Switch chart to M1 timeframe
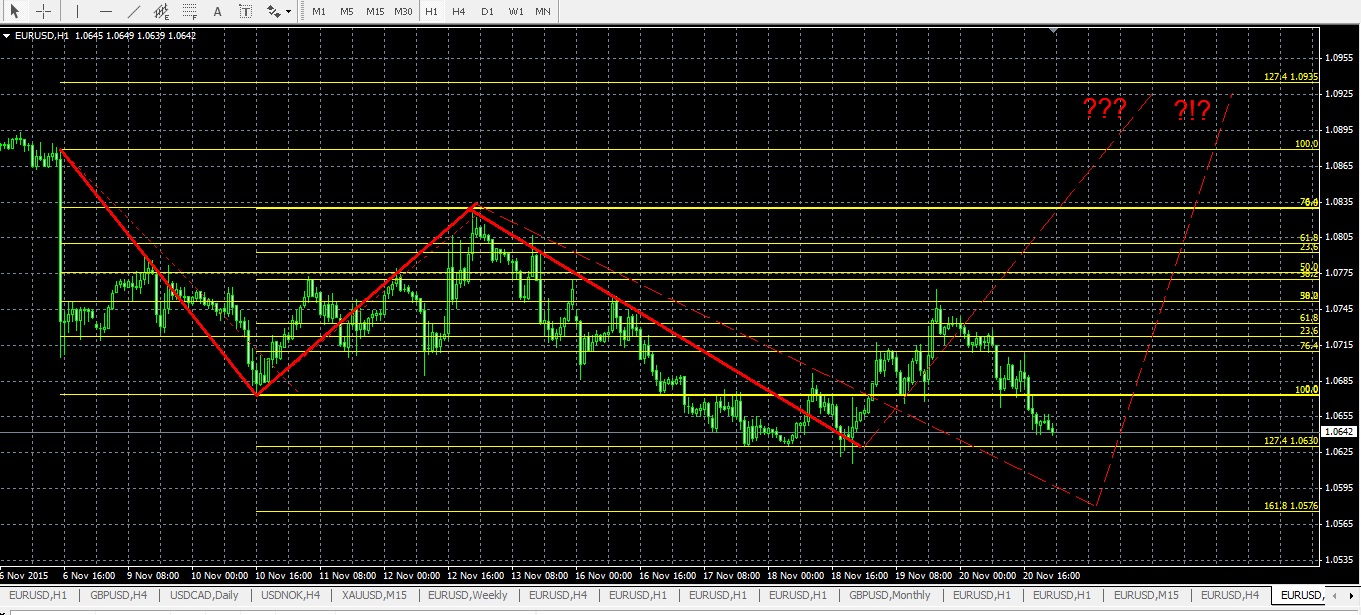This screenshot has width=1361, height=615. pos(319,11)
